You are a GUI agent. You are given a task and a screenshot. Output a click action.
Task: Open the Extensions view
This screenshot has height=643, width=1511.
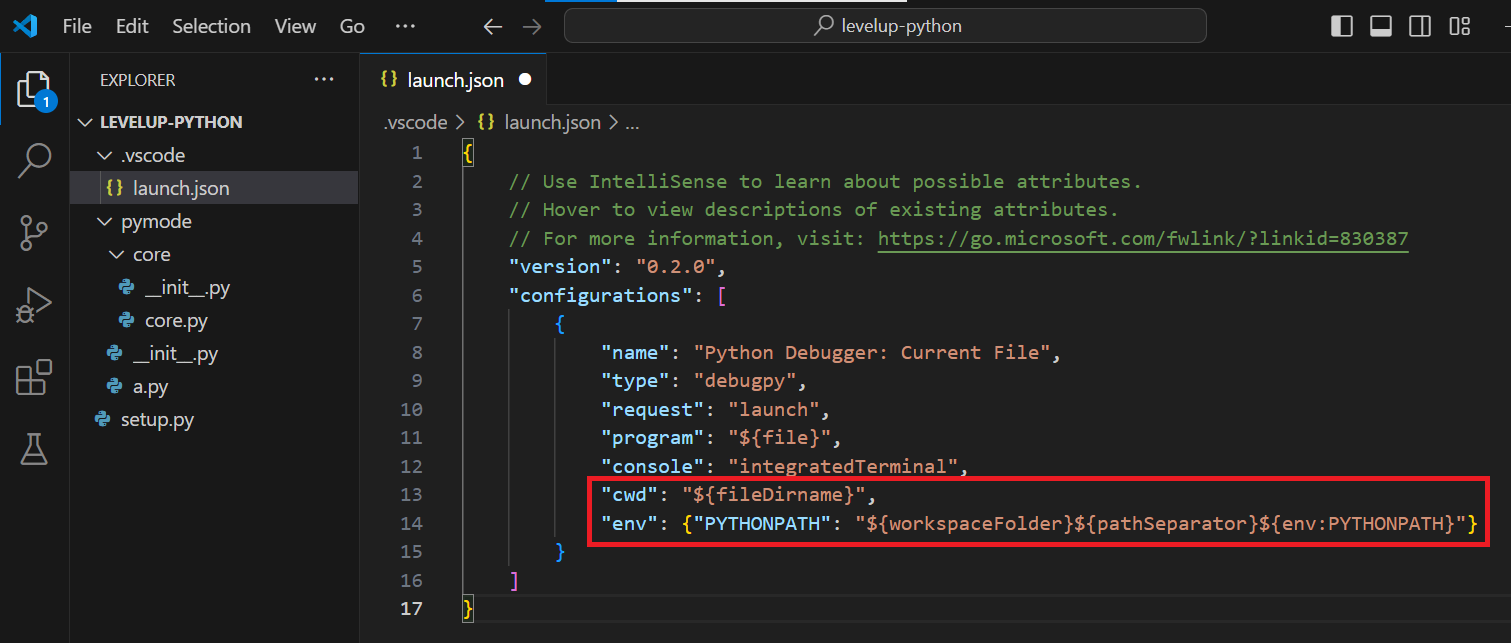(34, 378)
